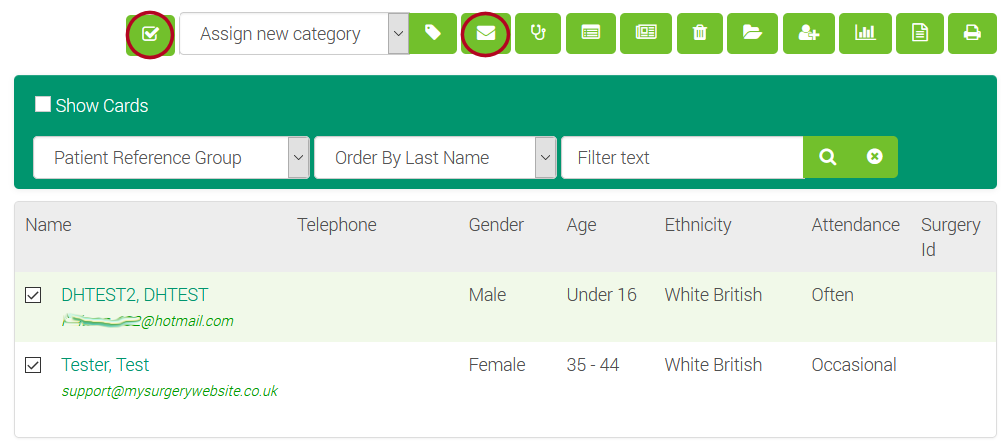
Task: Expand the Patient Reference Group dropdown
Action: click(171, 158)
